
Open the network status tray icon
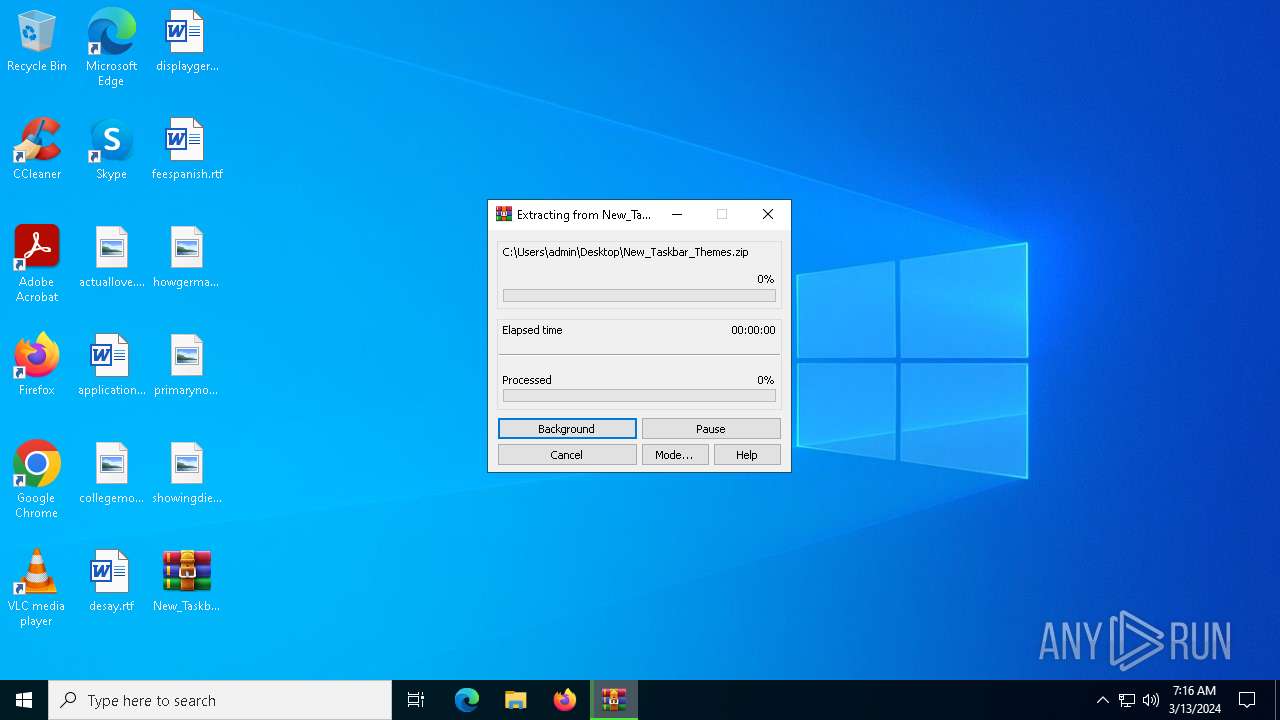coord(1127,700)
